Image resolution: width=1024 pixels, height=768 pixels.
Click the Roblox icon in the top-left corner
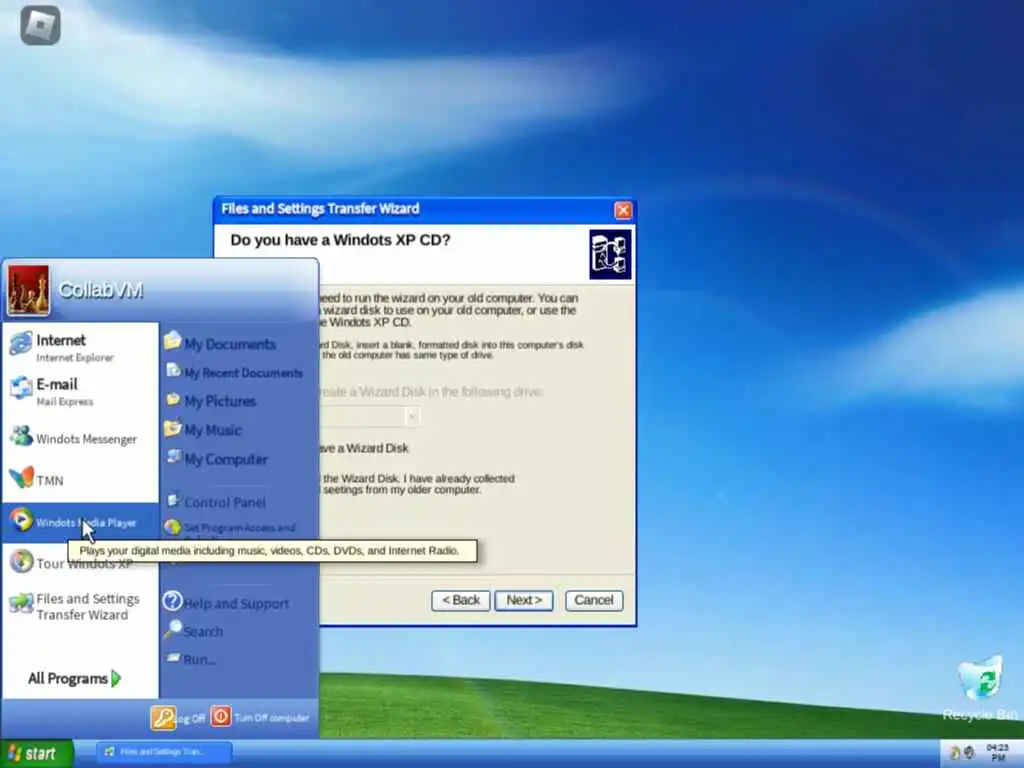tap(40, 25)
